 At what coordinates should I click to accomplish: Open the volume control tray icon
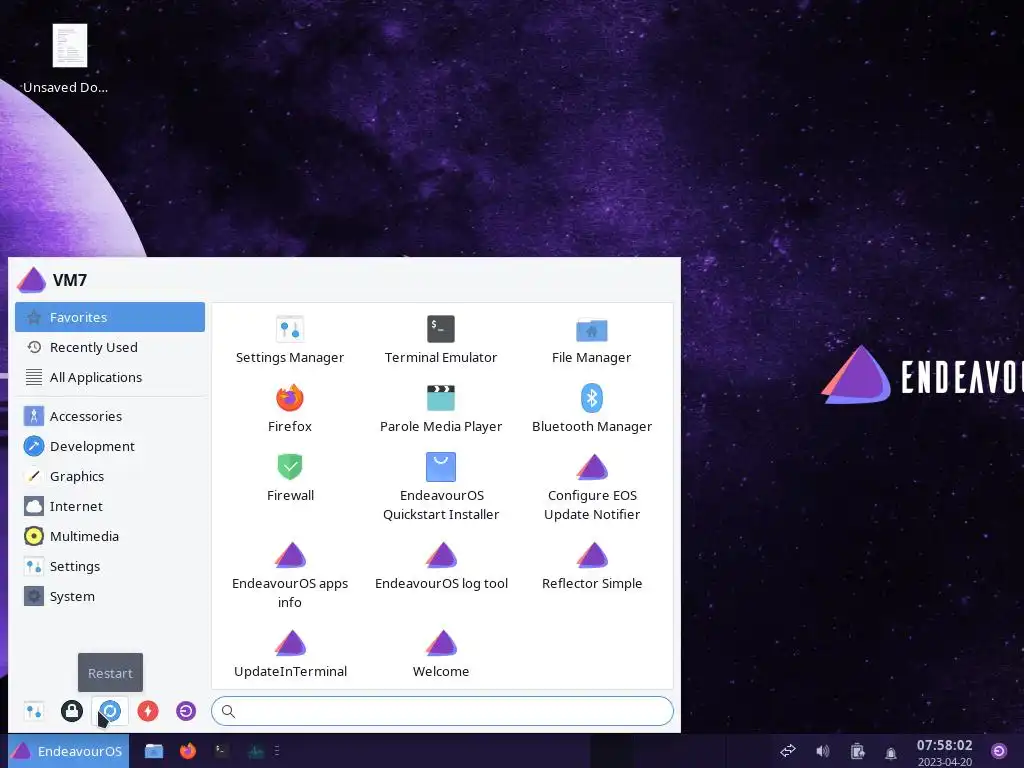[x=823, y=751]
